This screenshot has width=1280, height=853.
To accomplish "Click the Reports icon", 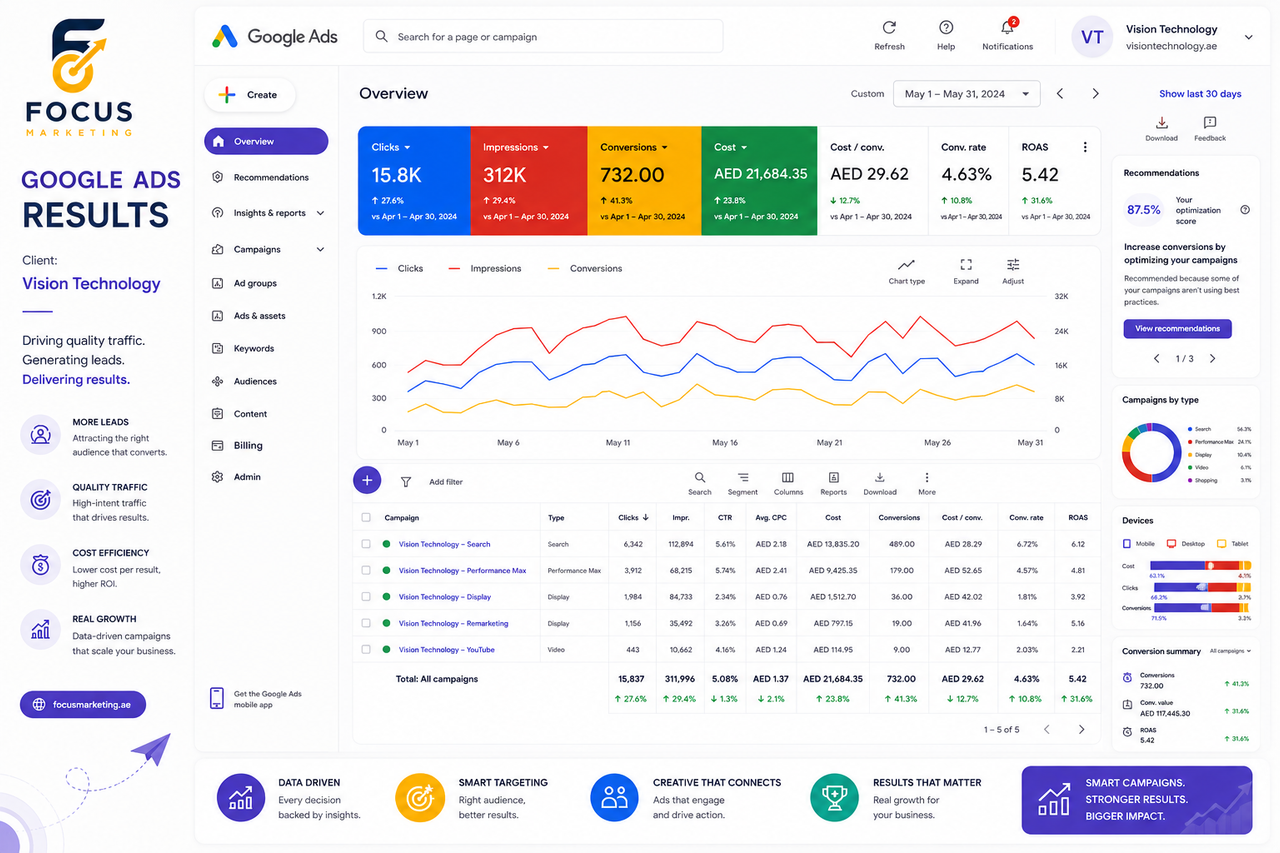I will (x=834, y=478).
